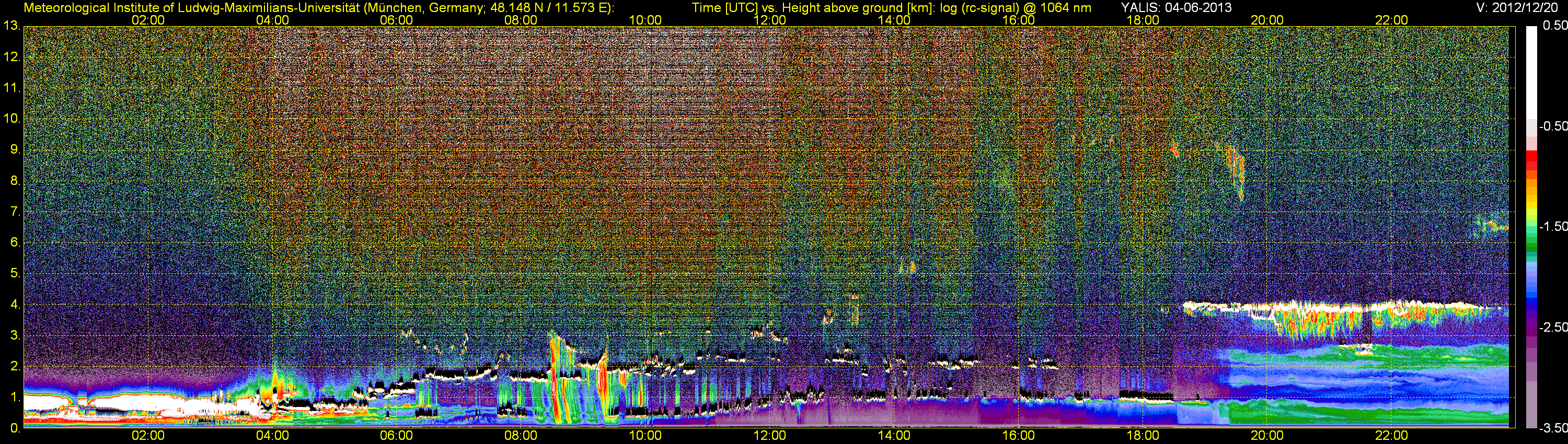
Task: Click the 12. km height axis label
Action: (x=11, y=56)
